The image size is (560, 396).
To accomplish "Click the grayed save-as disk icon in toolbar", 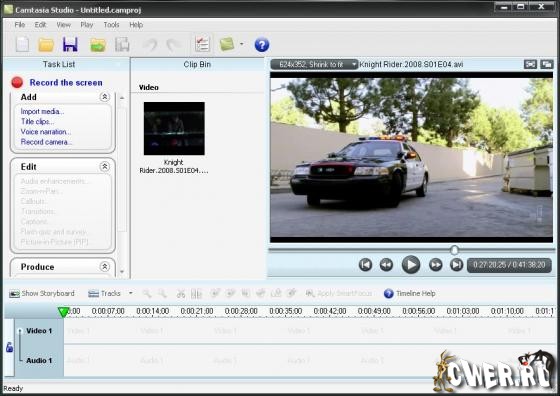I will click(122, 45).
